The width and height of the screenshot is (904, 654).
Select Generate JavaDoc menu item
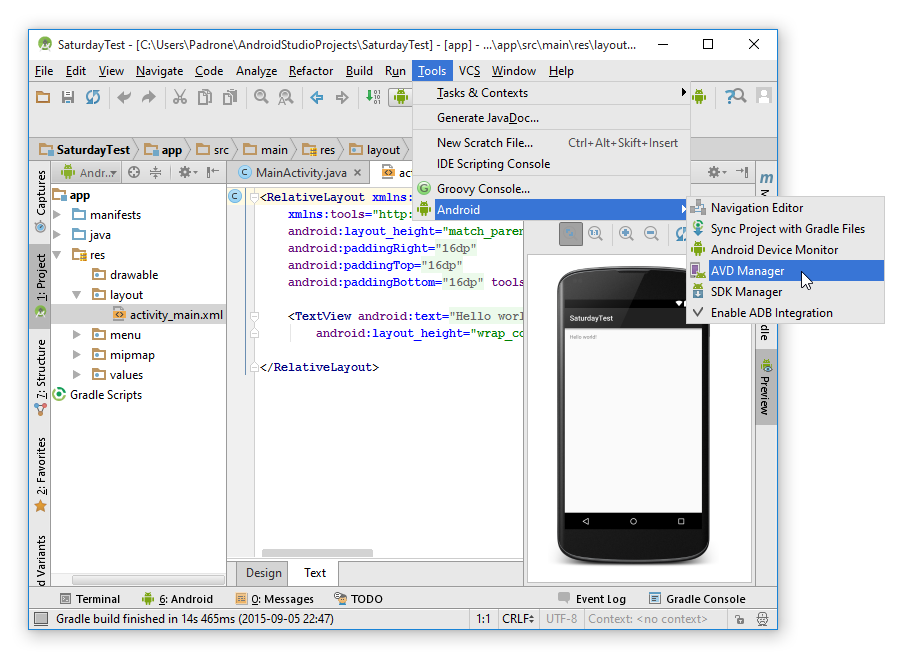(552, 118)
